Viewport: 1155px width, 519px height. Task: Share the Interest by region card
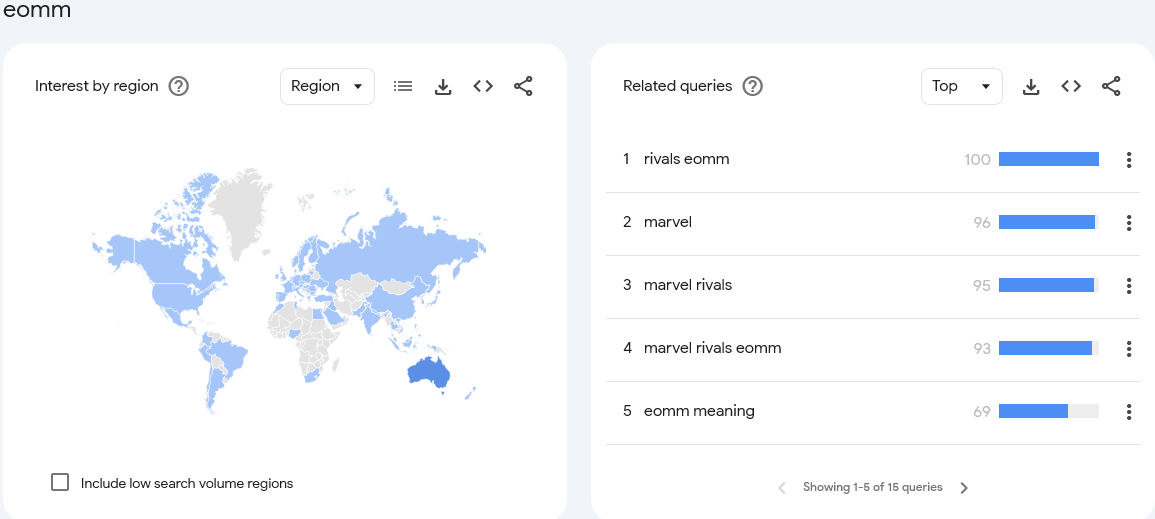pos(523,86)
